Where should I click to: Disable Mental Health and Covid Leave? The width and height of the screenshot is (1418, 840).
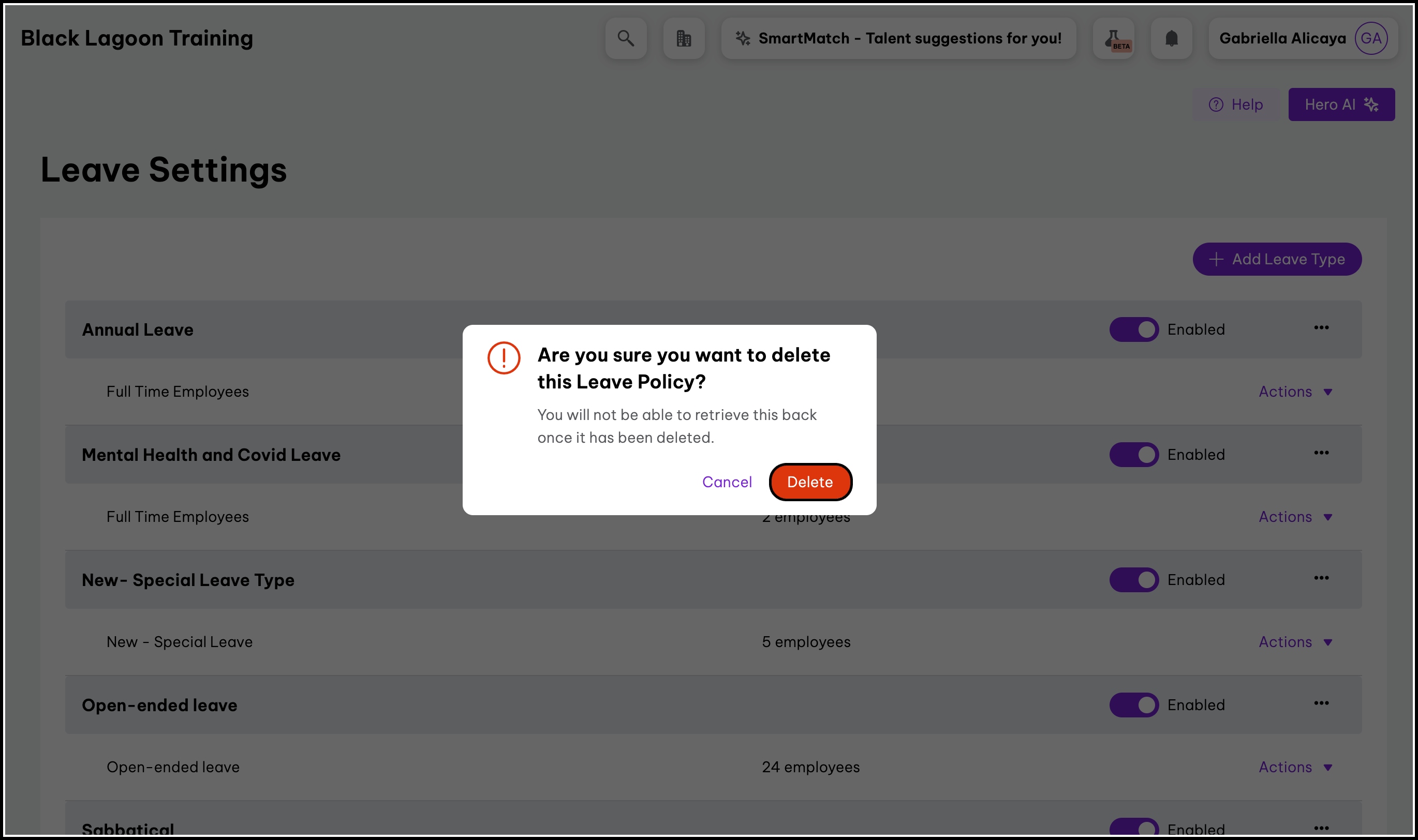(1134, 455)
